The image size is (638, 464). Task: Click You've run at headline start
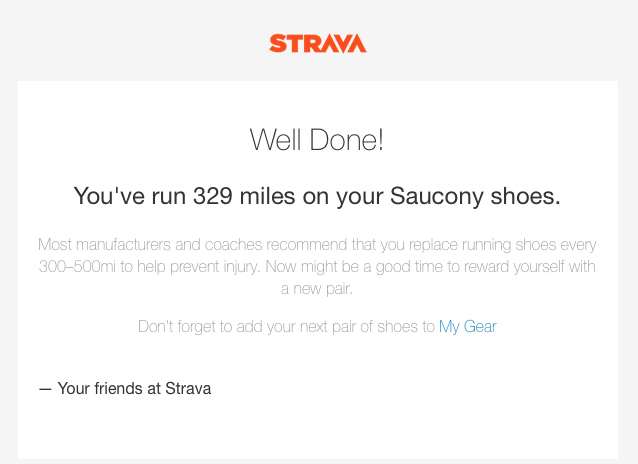click(x=129, y=196)
